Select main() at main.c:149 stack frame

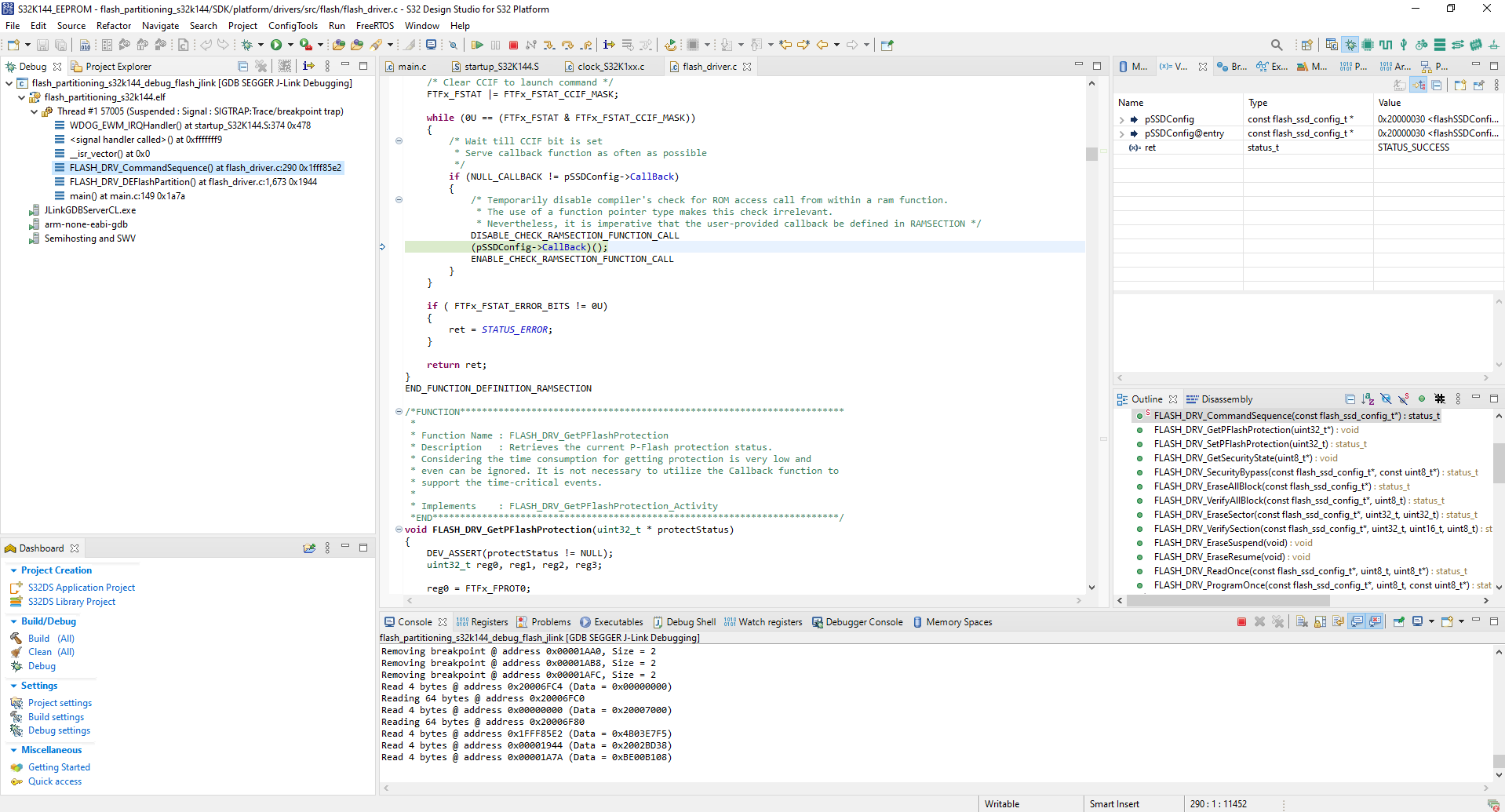[127, 196]
